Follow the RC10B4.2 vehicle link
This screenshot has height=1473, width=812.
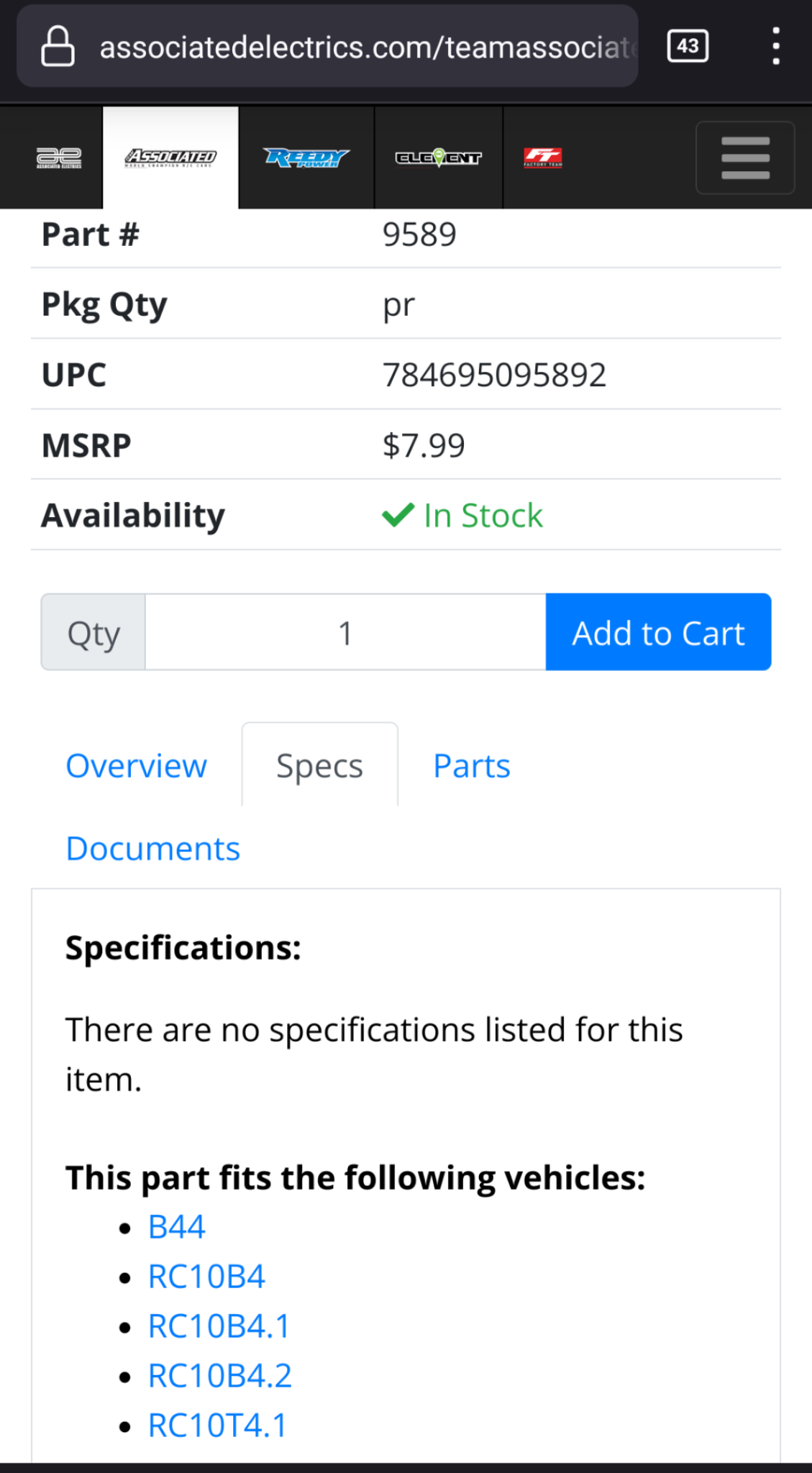[220, 1376]
